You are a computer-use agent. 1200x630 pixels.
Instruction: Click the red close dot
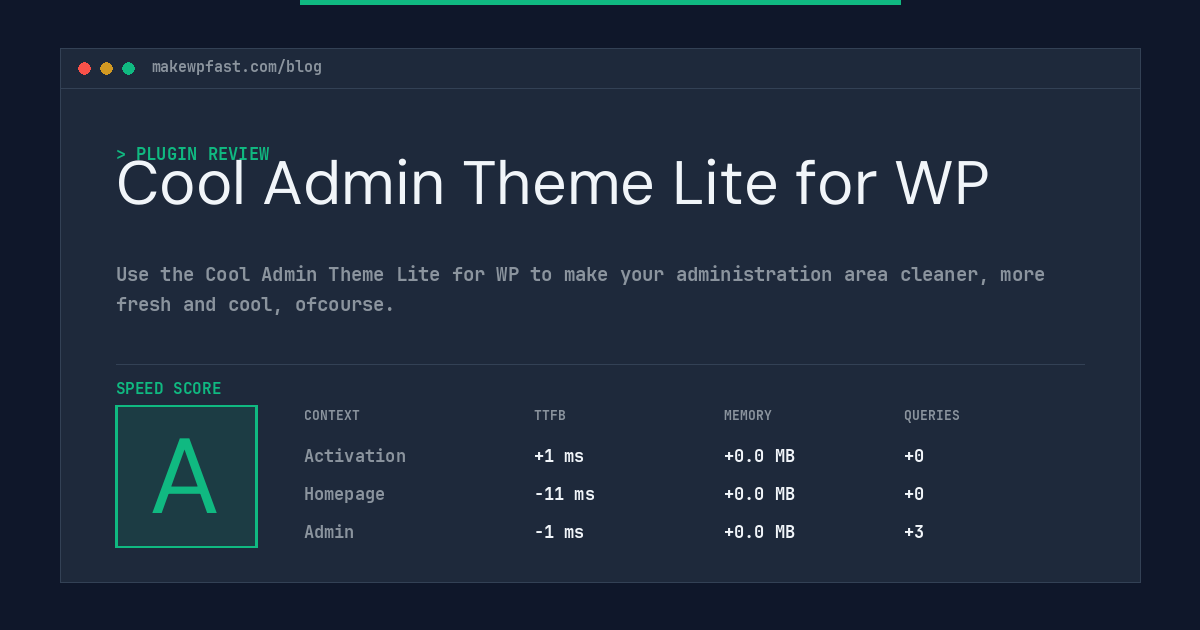[84, 68]
